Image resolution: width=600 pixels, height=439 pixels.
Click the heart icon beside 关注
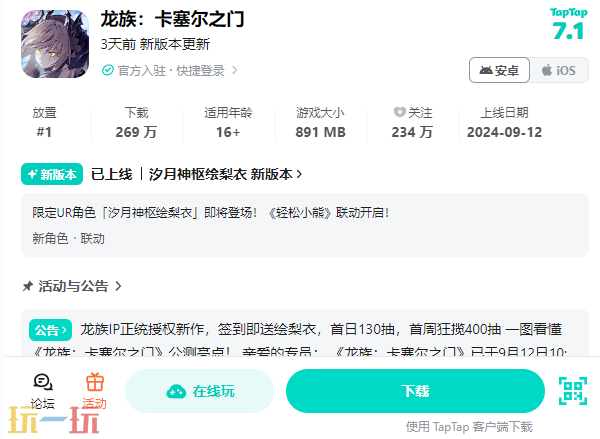coord(399,112)
